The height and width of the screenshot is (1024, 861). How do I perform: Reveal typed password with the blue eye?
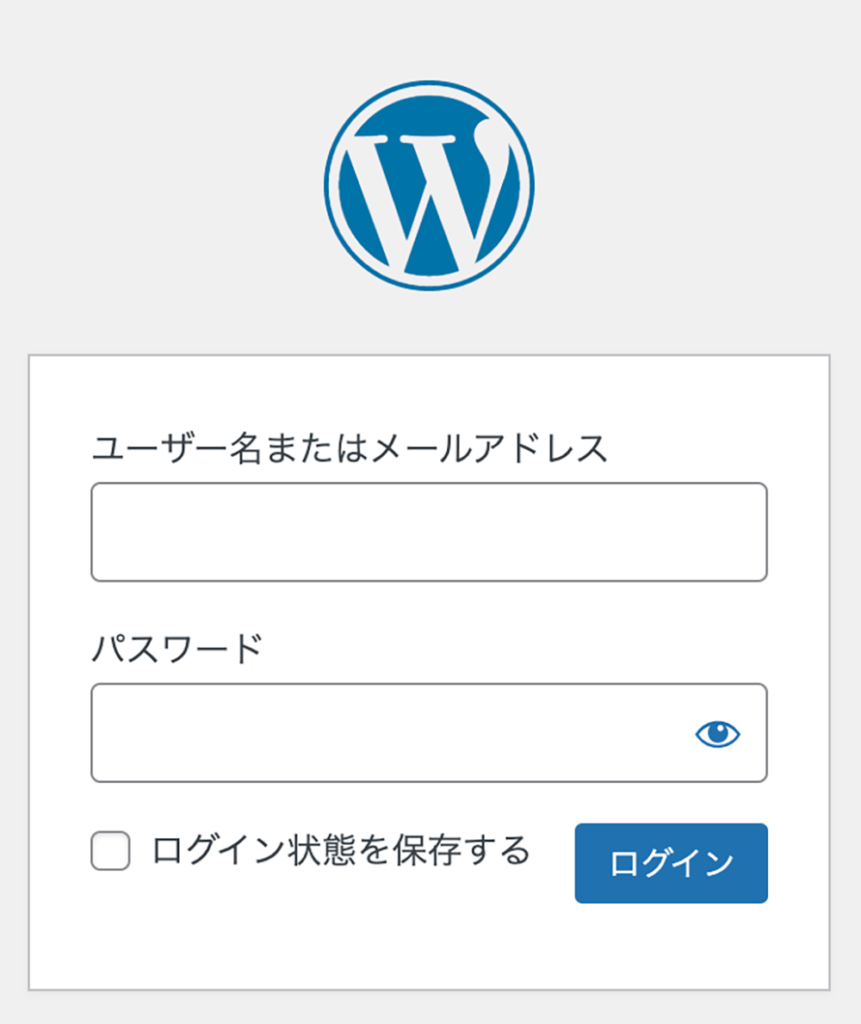tap(717, 734)
